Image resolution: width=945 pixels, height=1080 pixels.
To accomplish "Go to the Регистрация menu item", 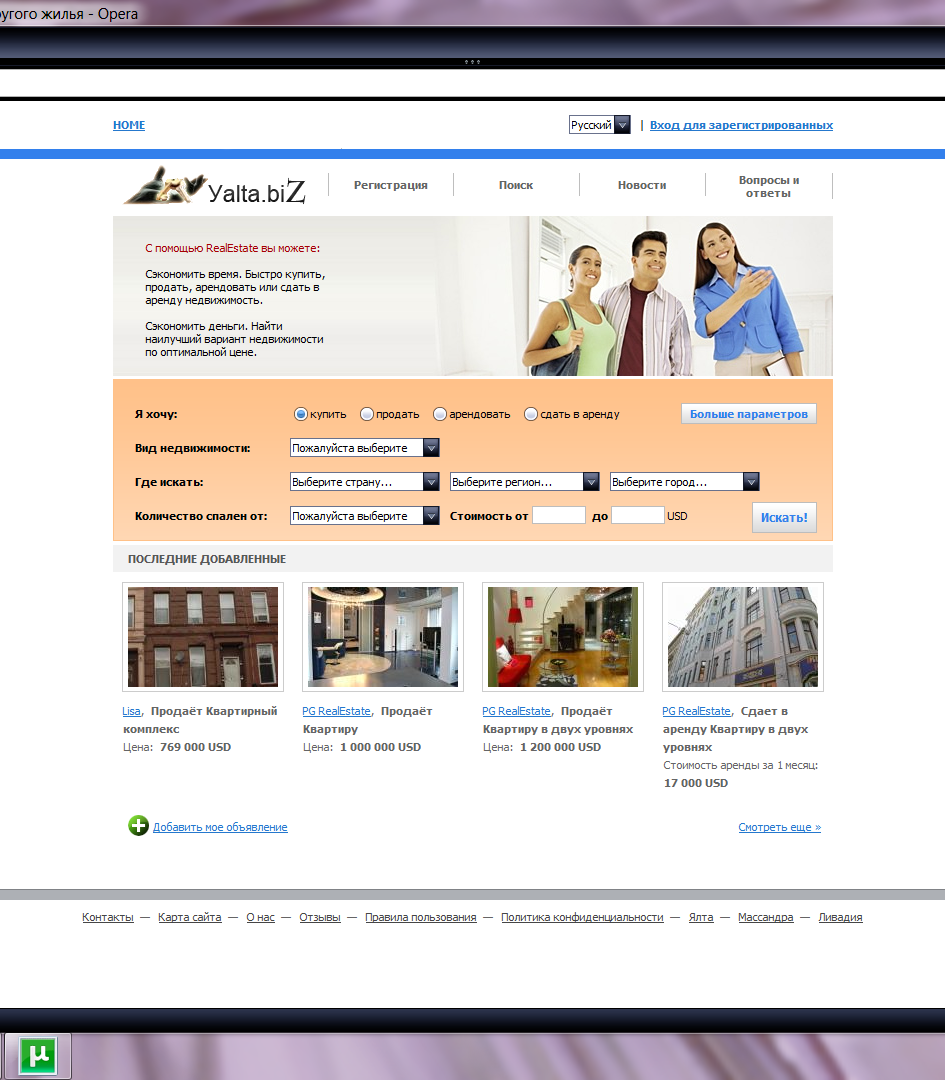I will [391, 185].
